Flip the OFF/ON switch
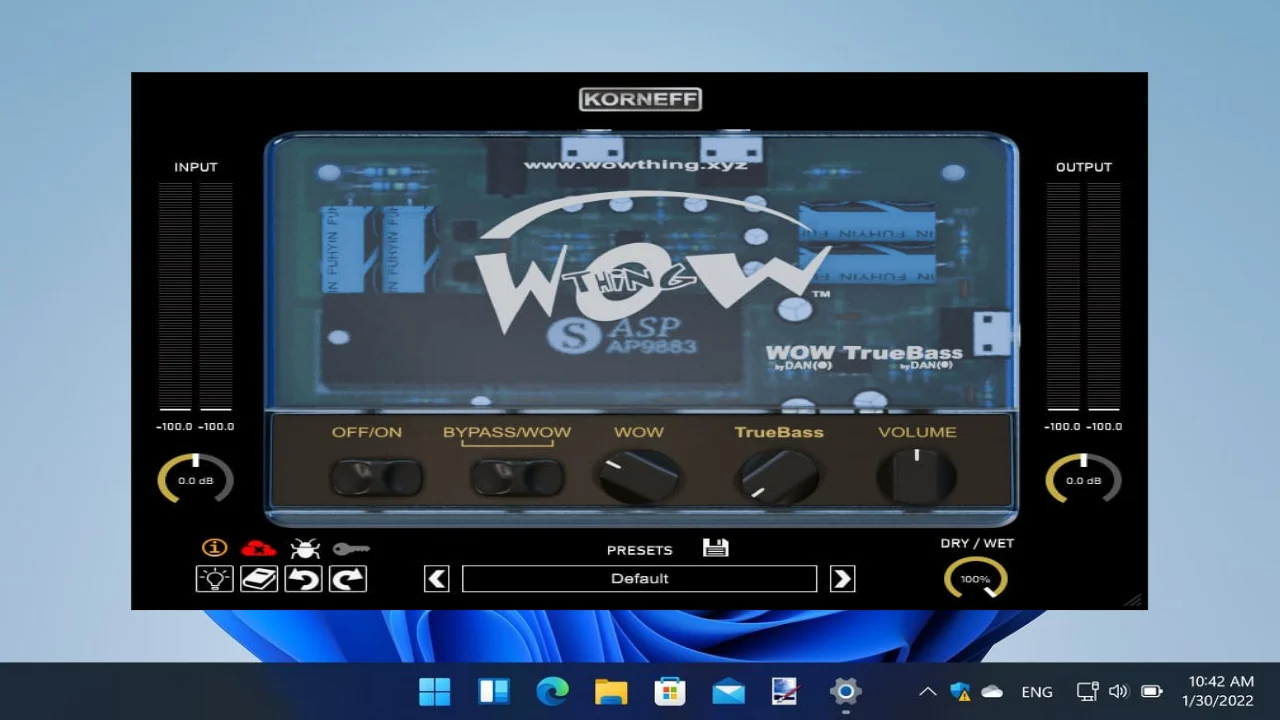1280x720 pixels. [x=376, y=477]
